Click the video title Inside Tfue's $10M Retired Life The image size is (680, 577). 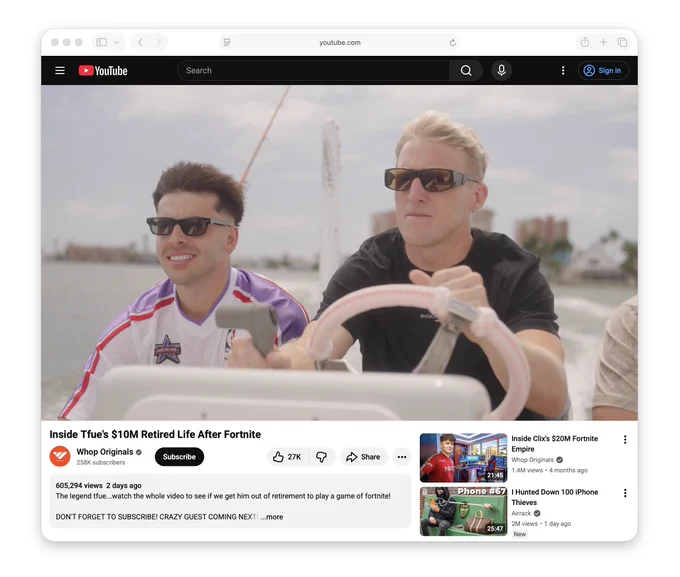pyautogui.click(x=155, y=434)
